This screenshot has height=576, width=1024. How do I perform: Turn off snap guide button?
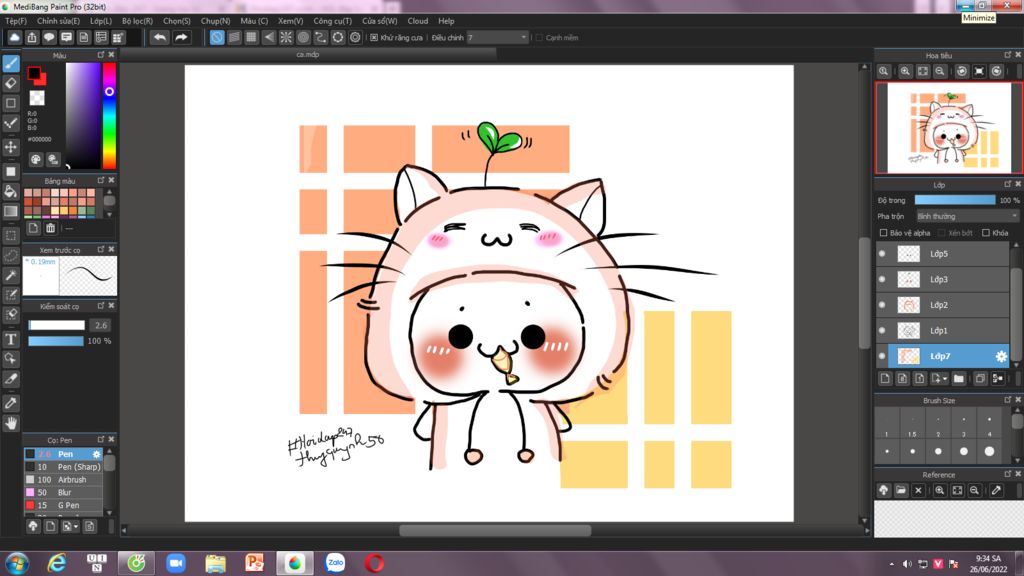pos(217,37)
